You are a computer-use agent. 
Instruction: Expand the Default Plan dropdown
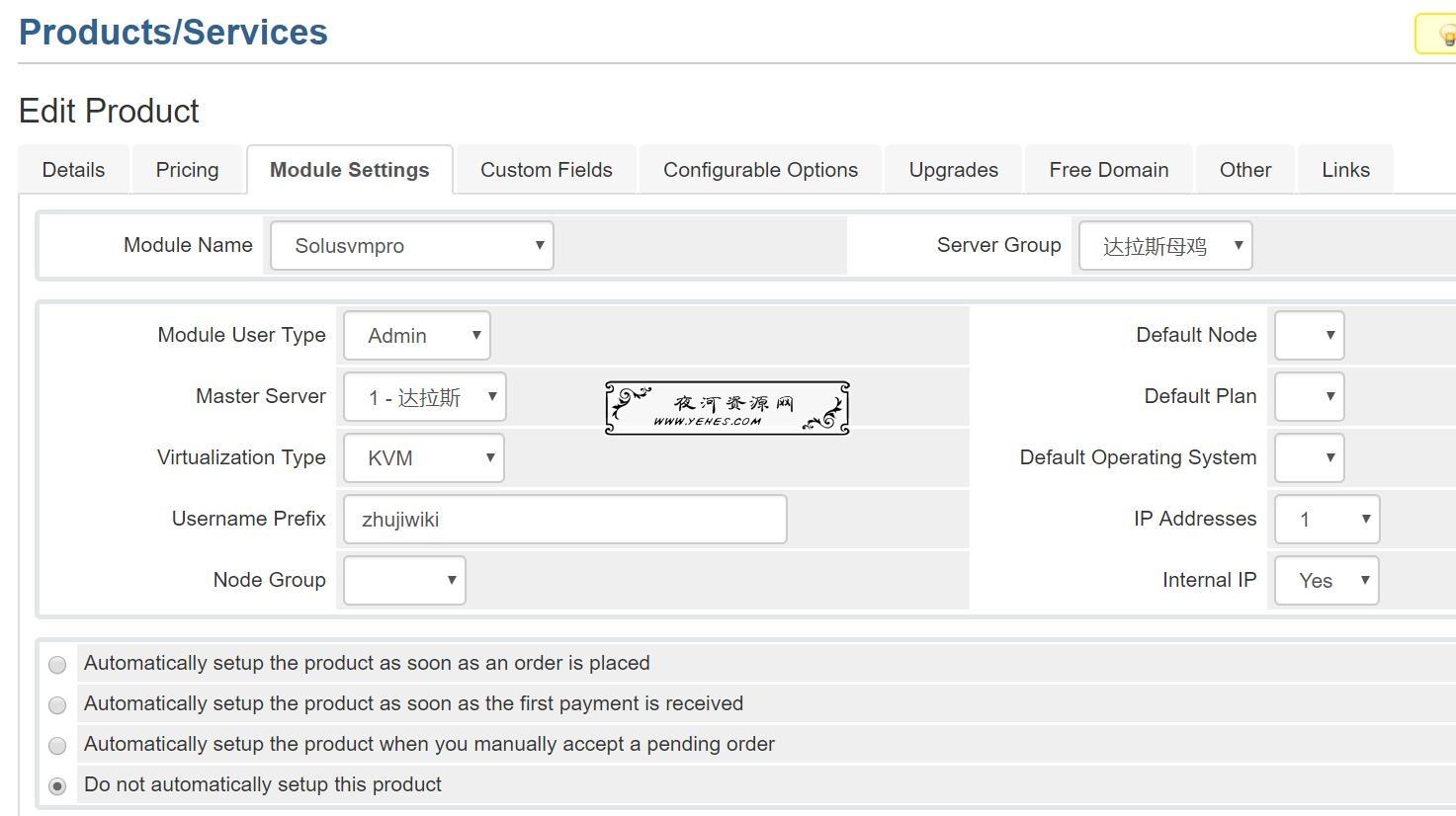pos(1310,396)
